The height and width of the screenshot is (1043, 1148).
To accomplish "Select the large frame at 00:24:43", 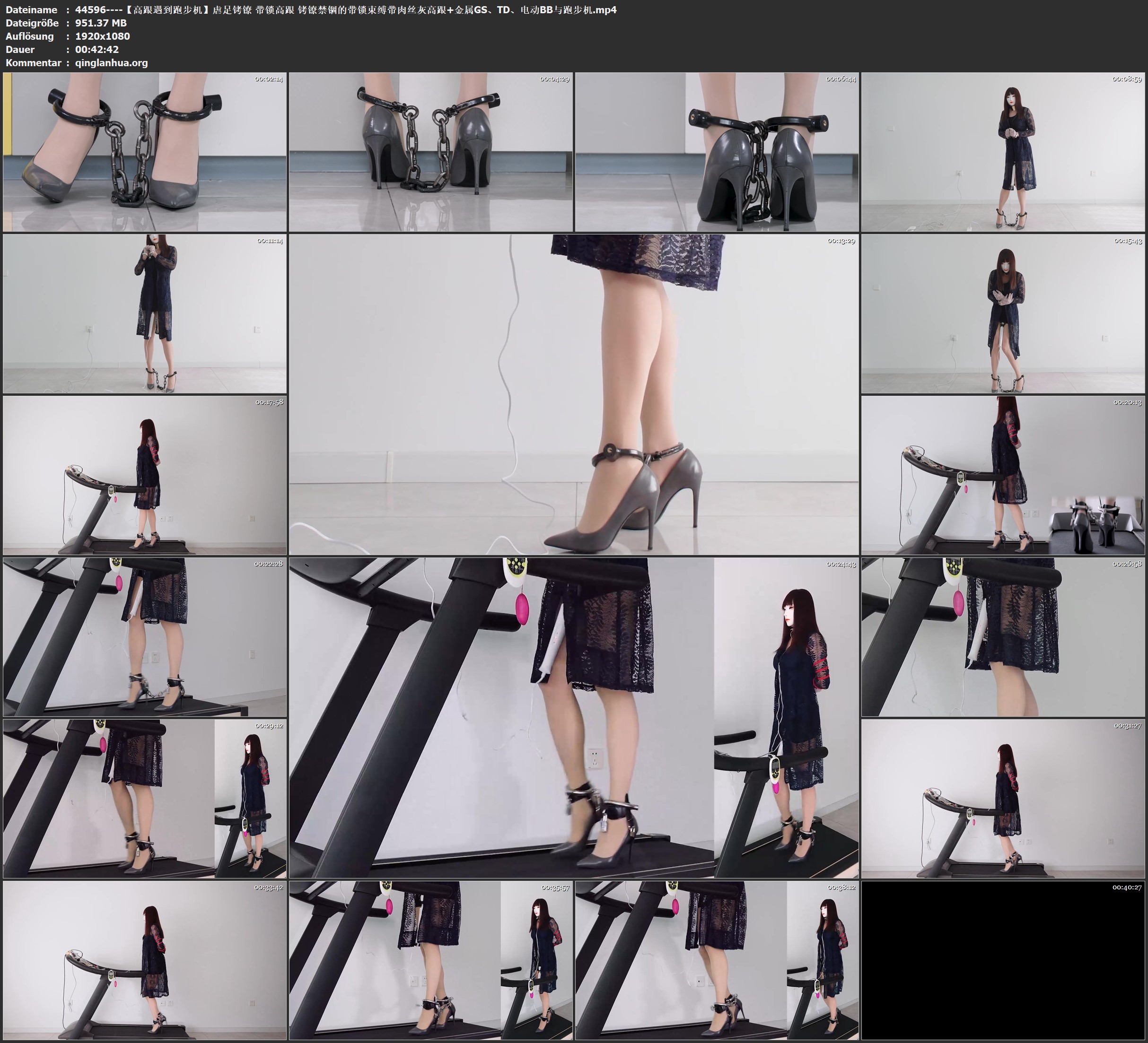I will click(x=573, y=717).
